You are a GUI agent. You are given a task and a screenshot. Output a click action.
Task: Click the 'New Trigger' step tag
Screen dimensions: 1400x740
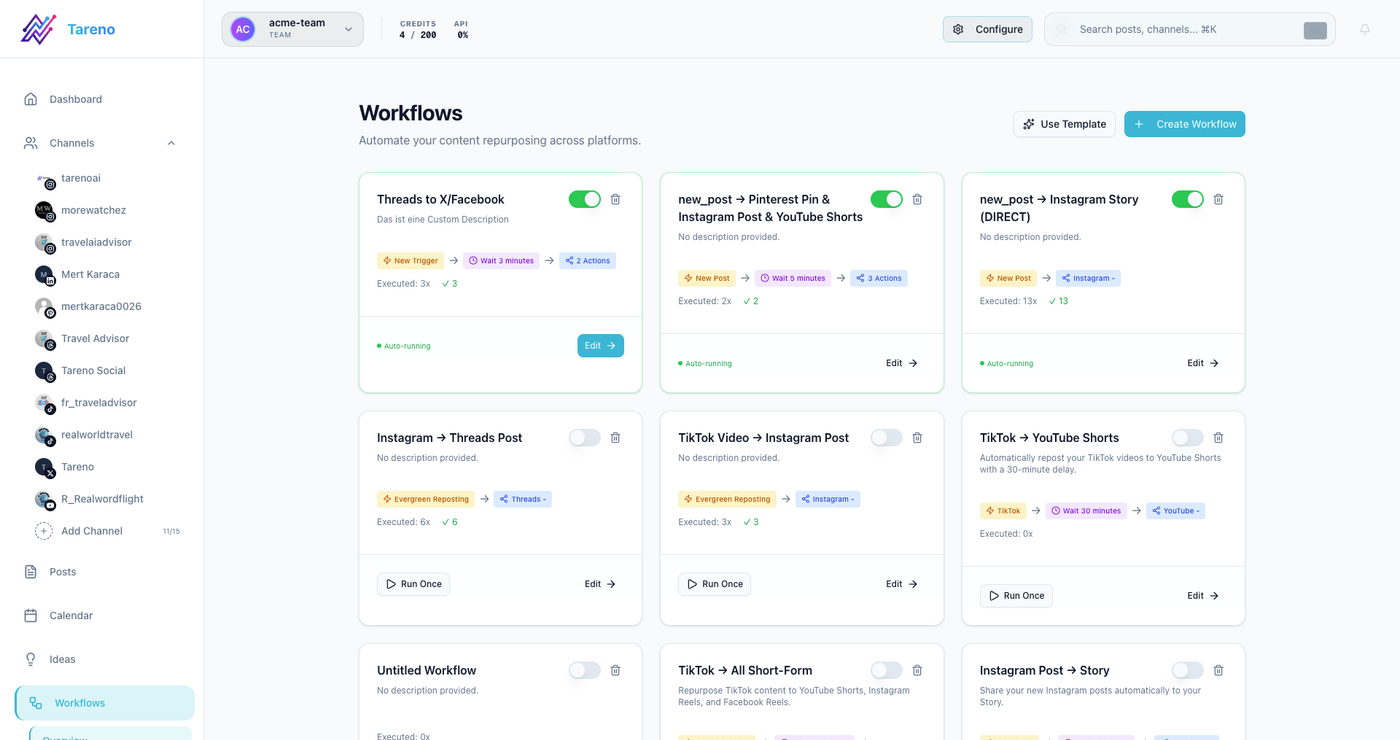[x=410, y=260]
